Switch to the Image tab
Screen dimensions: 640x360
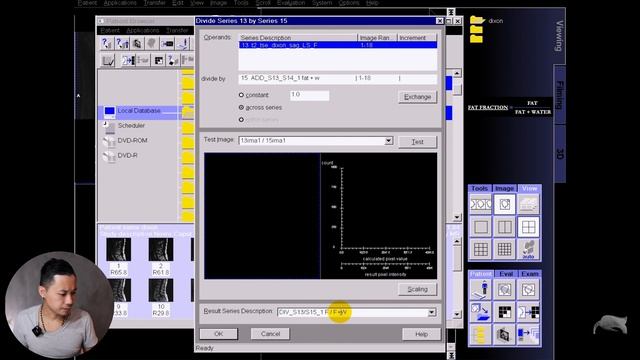504,188
